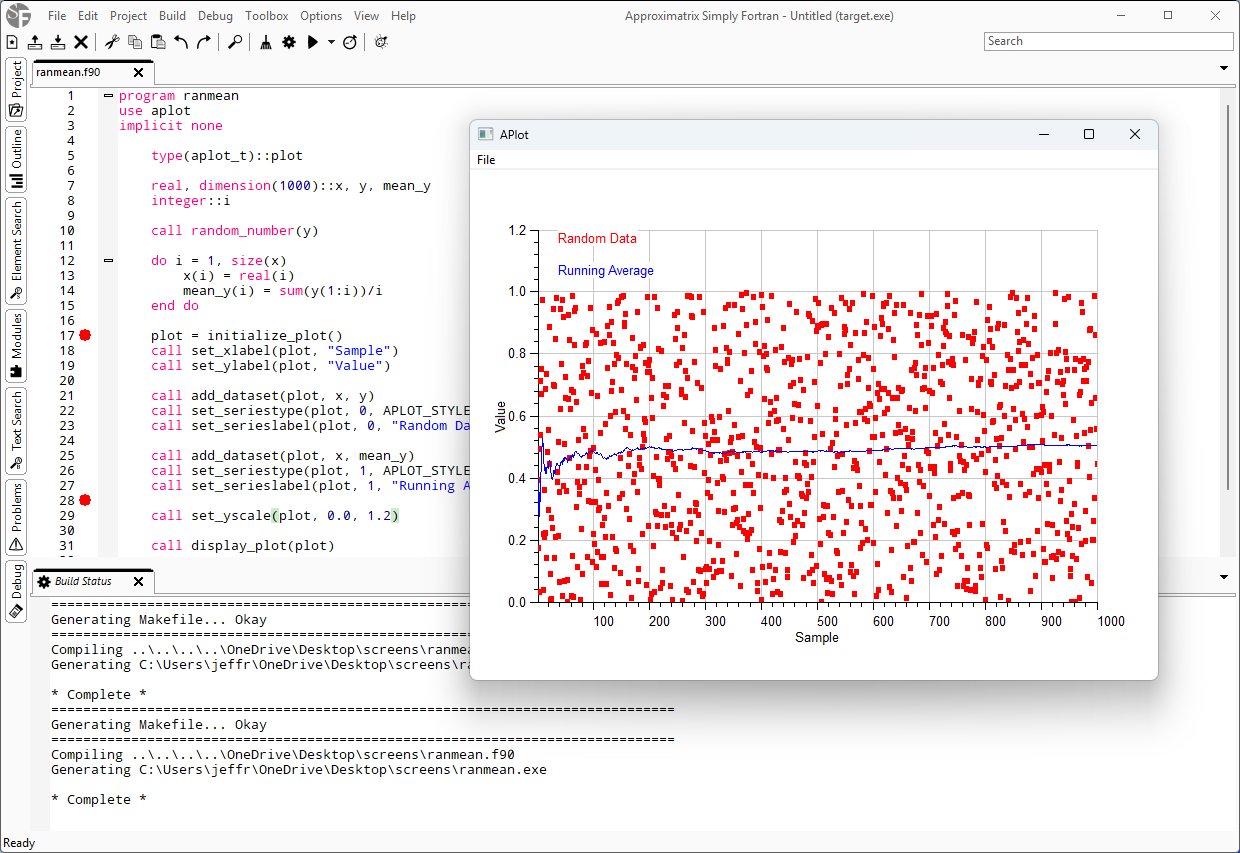
Task: Click the 'call random_number(y)' code line
Action: (235, 231)
